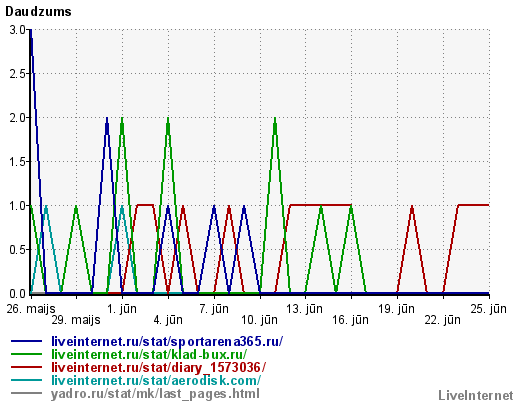
Task: Select the red legend line swatch
Action: (x=26, y=367)
